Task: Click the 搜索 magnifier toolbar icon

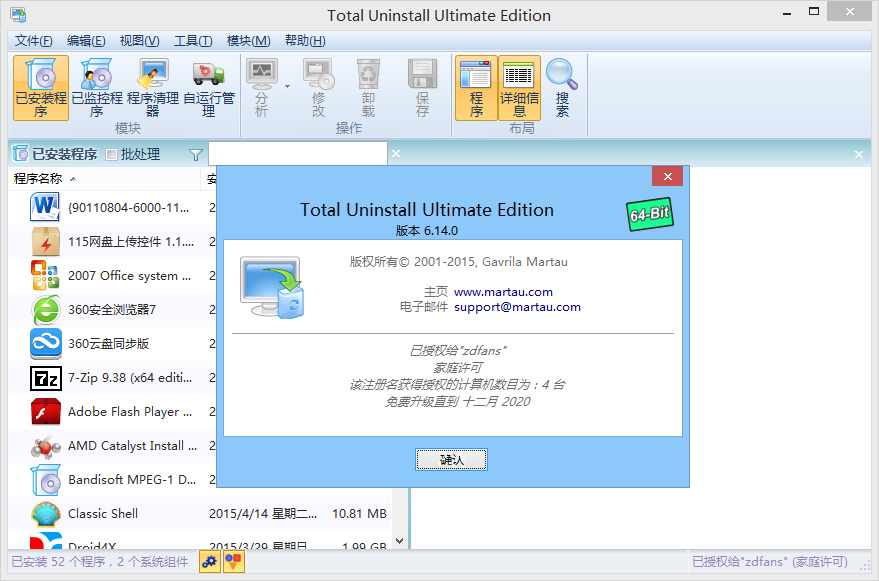Action: pos(561,88)
